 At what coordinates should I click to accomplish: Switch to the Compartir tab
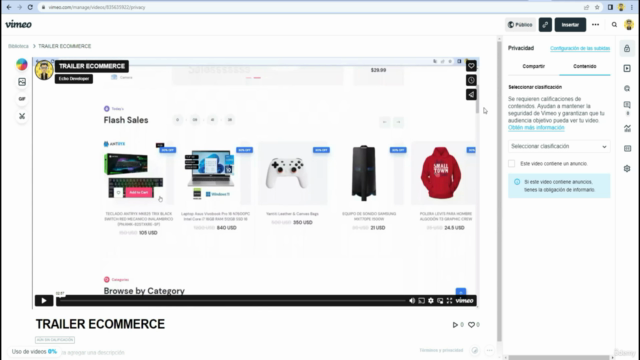pyautogui.click(x=533, y=66)
